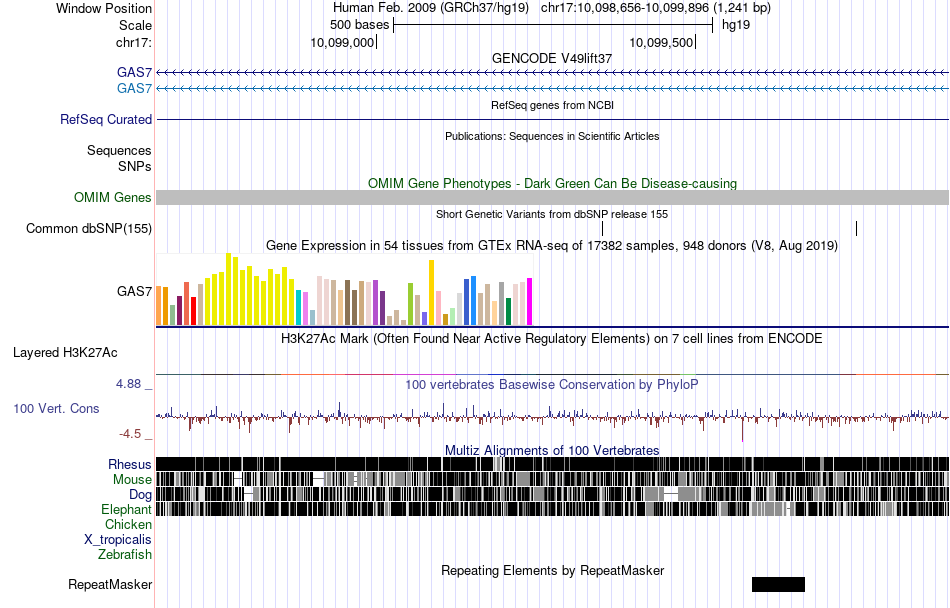Click the OMIM Gene Phenotypes track title
The height and width of the screenshot is (608, 950).
553,183
